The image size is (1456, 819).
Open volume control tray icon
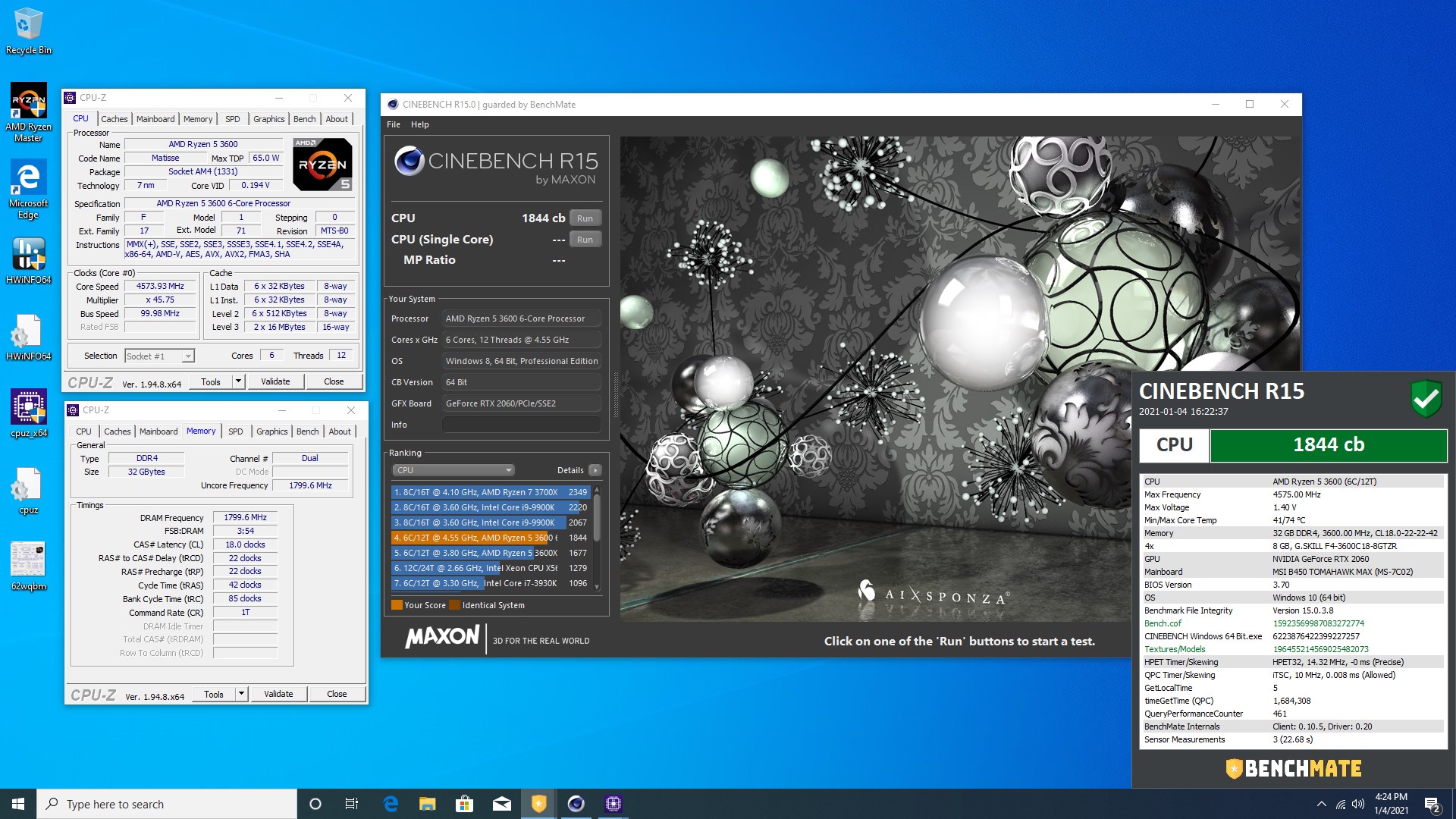pyautogui.click(x=1358, y=804)
